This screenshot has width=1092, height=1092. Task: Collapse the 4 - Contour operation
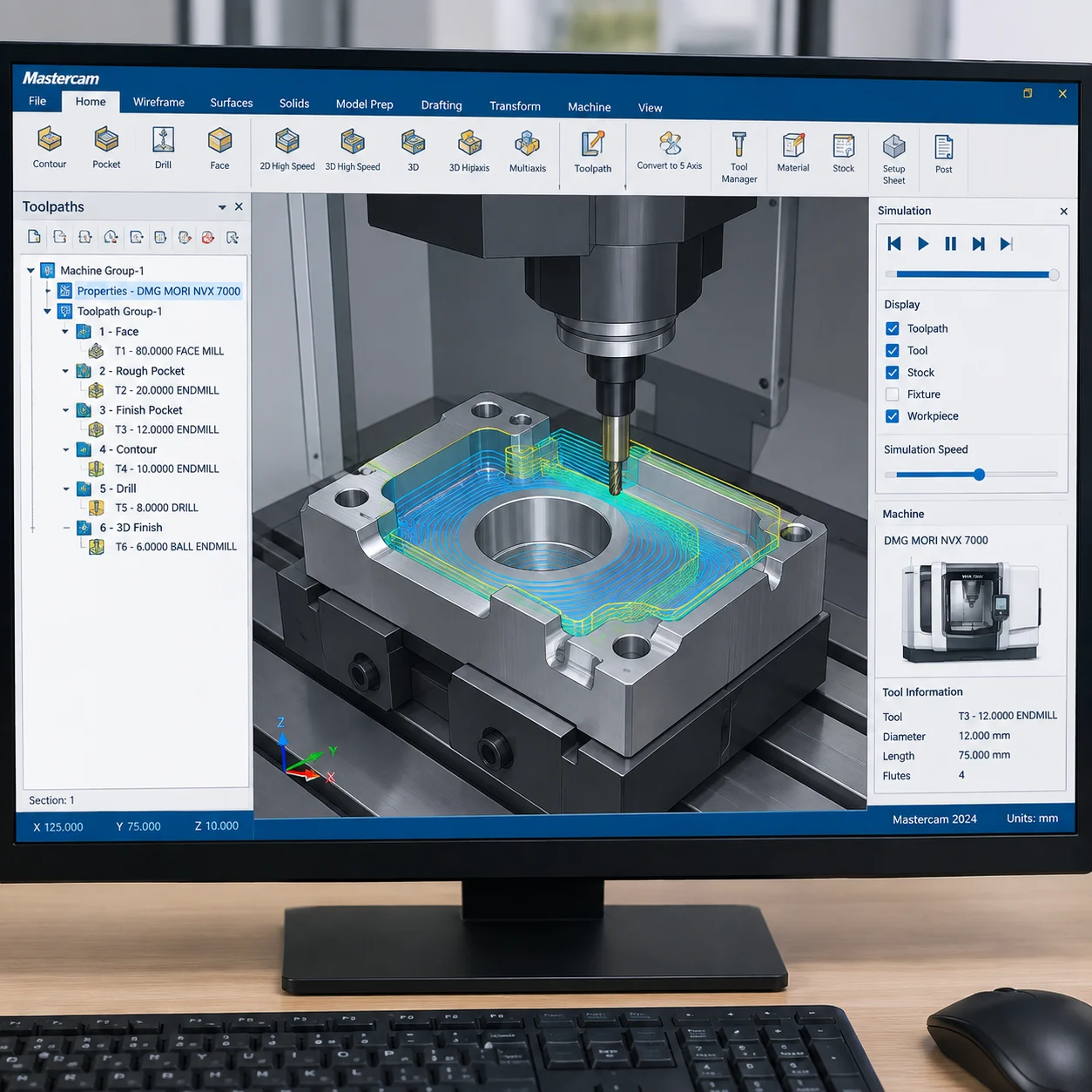[x=65, y=449]
